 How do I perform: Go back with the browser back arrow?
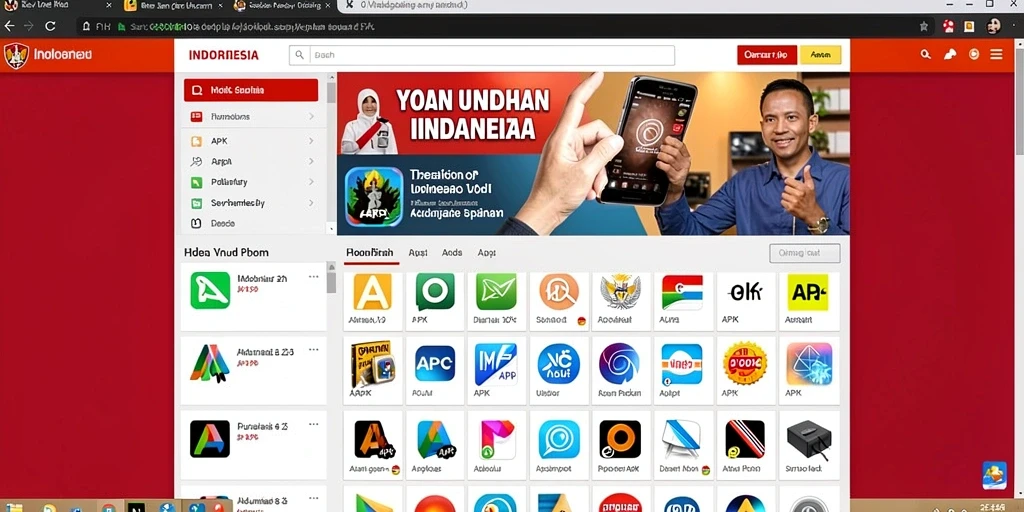point(8,27)
